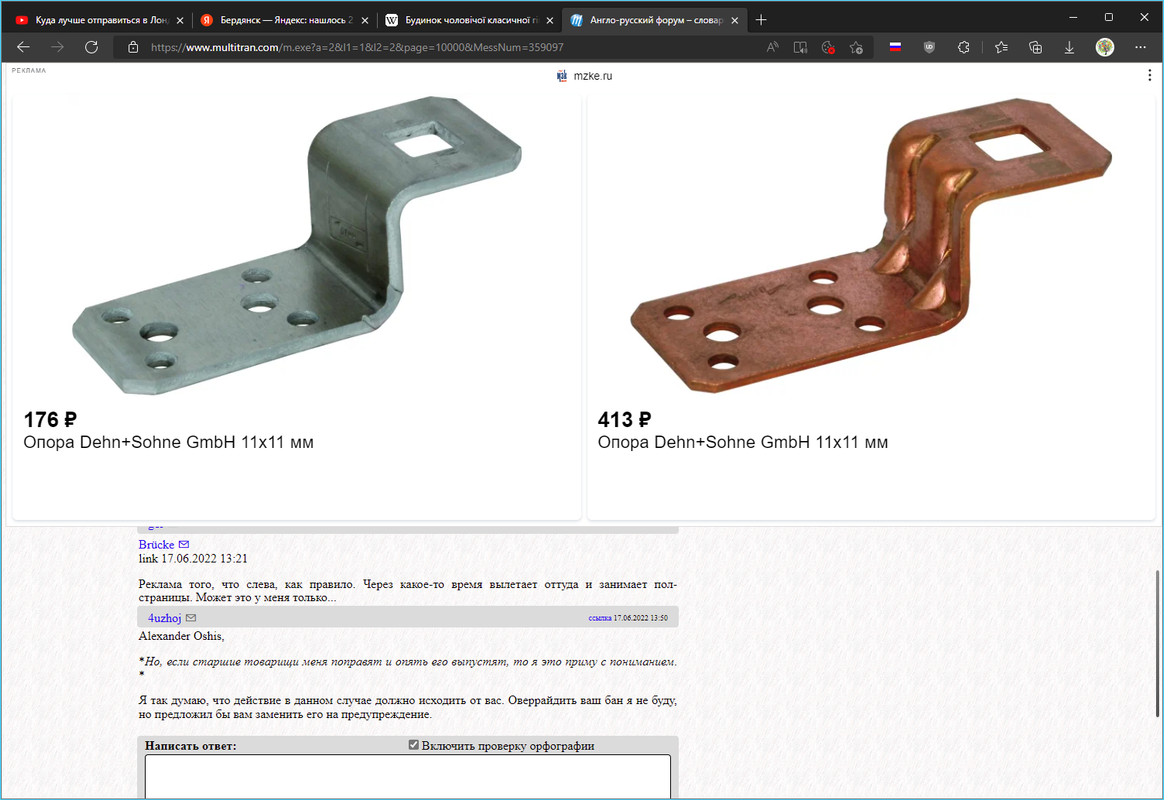Switch to the Wikipedia Будинок tab
This screenshot has width=1164, height=800.
469,20
